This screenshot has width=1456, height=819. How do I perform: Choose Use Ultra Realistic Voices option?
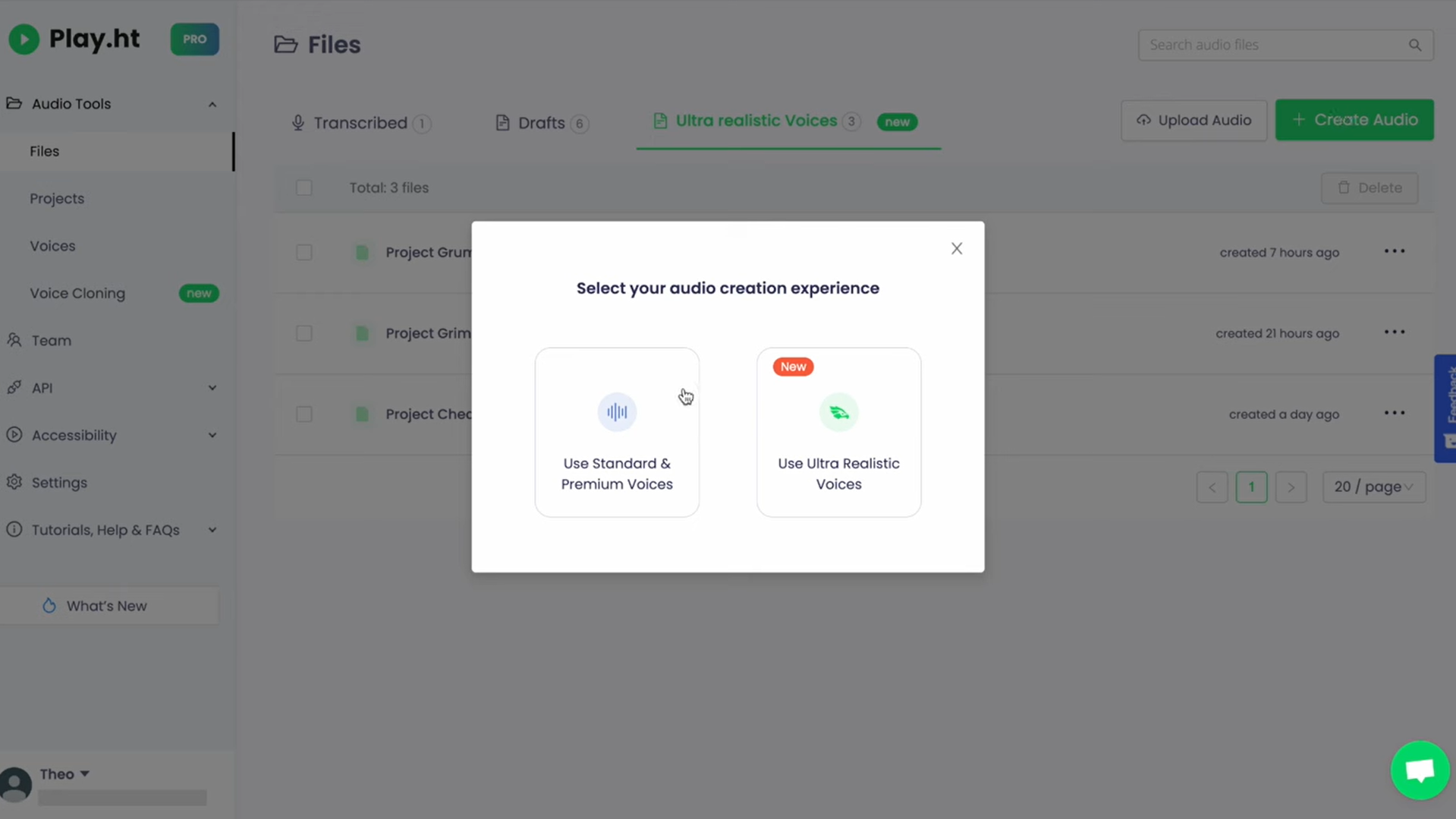click(838, 432)
